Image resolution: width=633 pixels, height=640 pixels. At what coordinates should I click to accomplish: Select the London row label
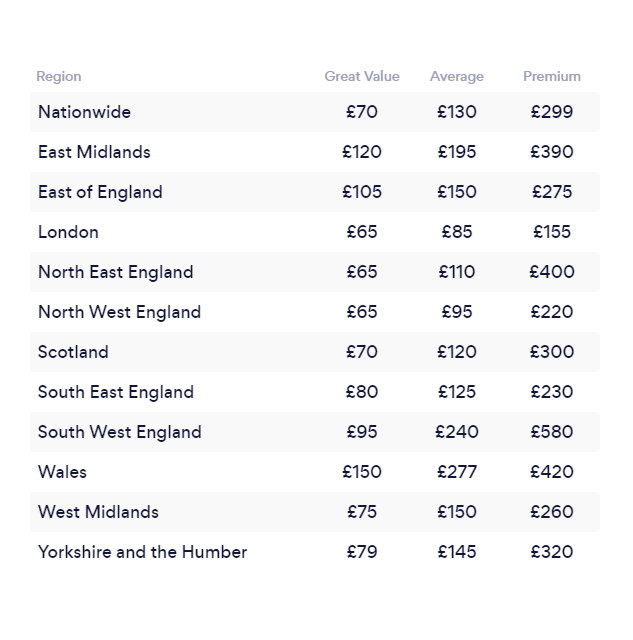(x=68, y=232)
